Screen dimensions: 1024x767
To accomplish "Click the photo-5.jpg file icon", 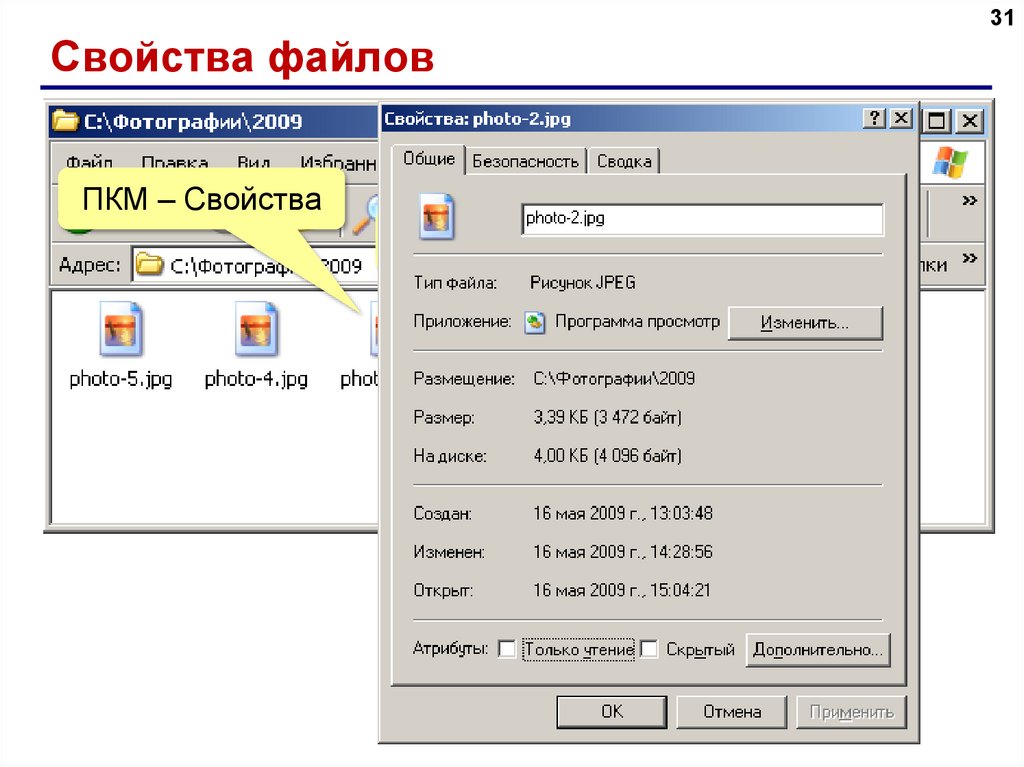I will tap(121, 331).
